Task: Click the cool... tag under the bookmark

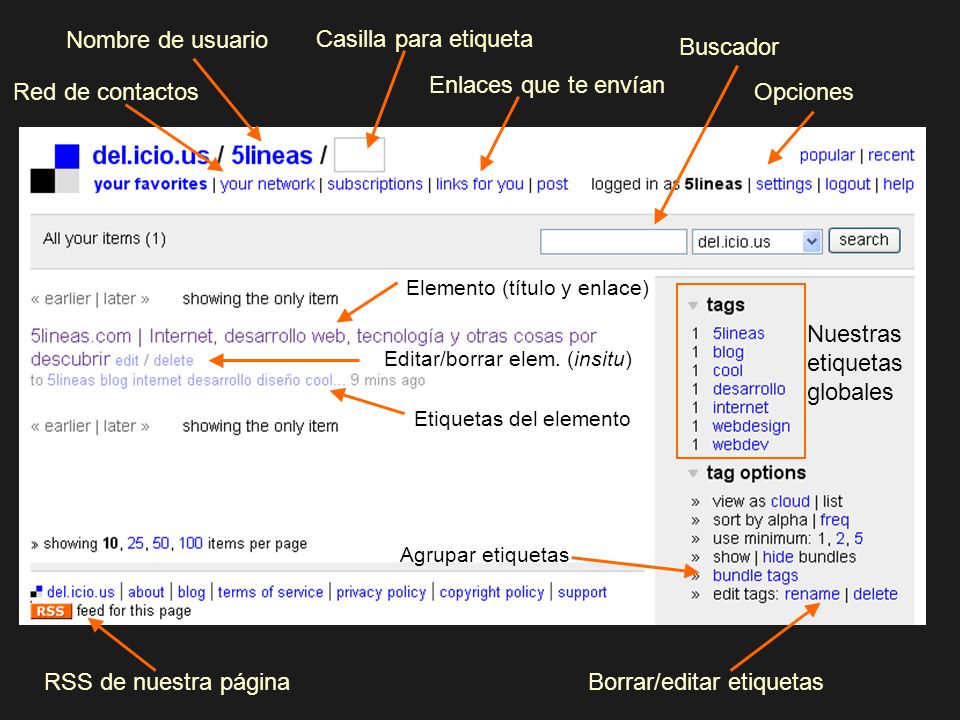Action: point(326,380)
